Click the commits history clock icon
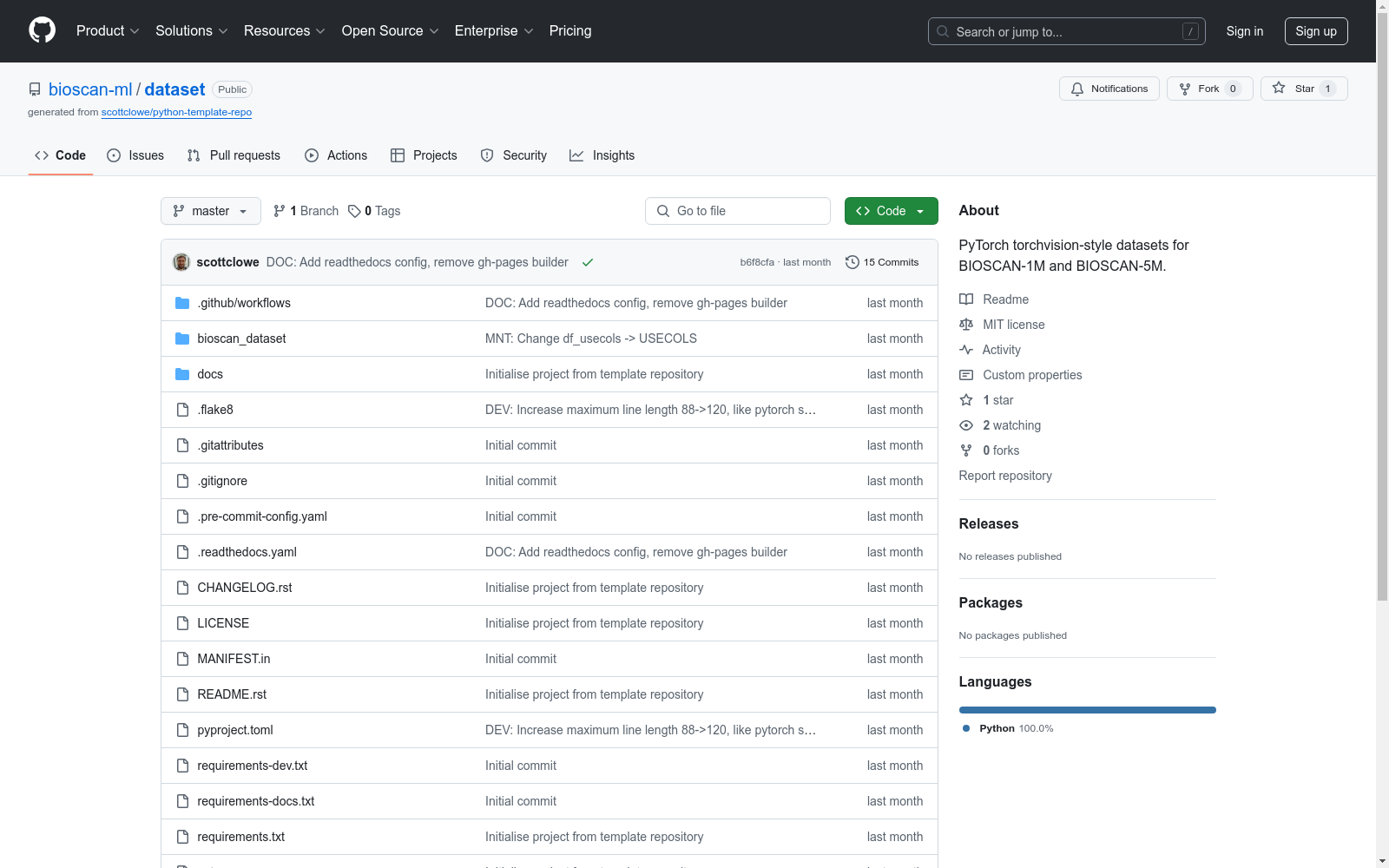 (x=852, y=262)
